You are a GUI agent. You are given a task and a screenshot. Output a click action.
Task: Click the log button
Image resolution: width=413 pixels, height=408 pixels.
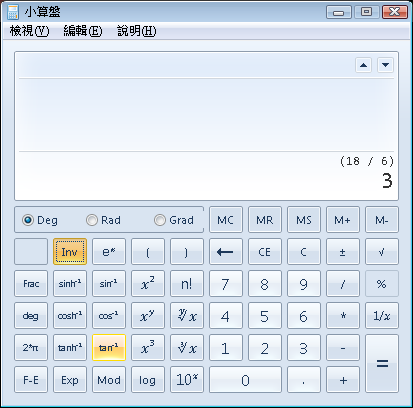click(148, 380)
